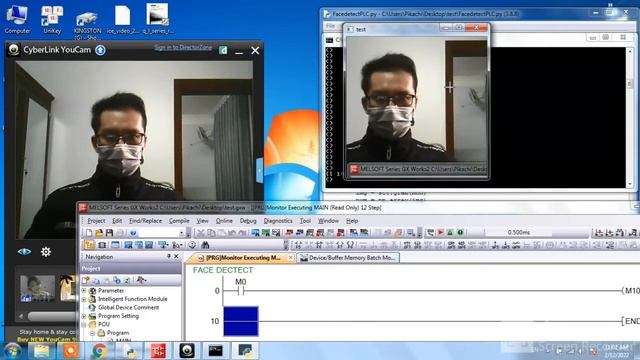Click the new data icon in Project panel
The height and width of the screenshot is (360, 640).
(x=86, y=280)
